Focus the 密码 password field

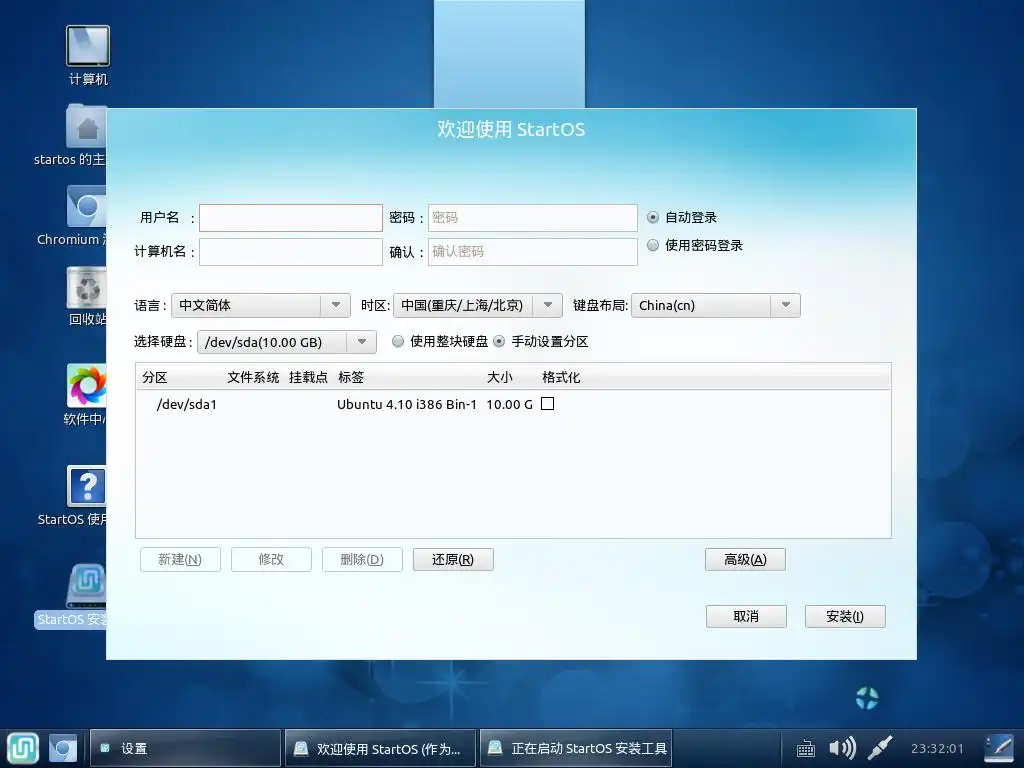tap(533, 217)
